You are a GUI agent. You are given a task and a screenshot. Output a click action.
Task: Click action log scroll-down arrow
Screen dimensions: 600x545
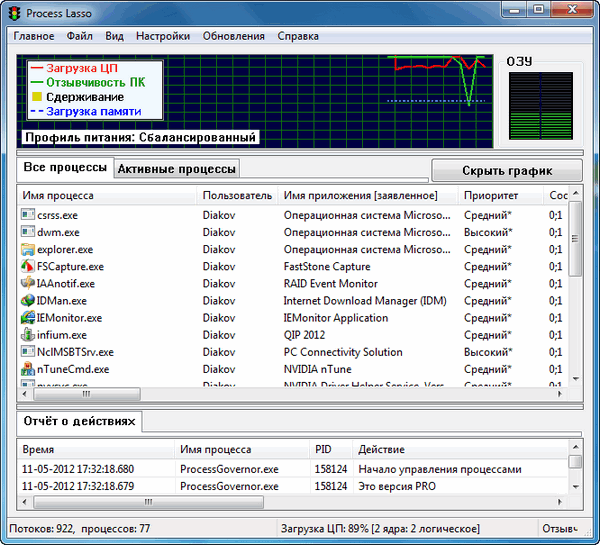click(576, 487)
